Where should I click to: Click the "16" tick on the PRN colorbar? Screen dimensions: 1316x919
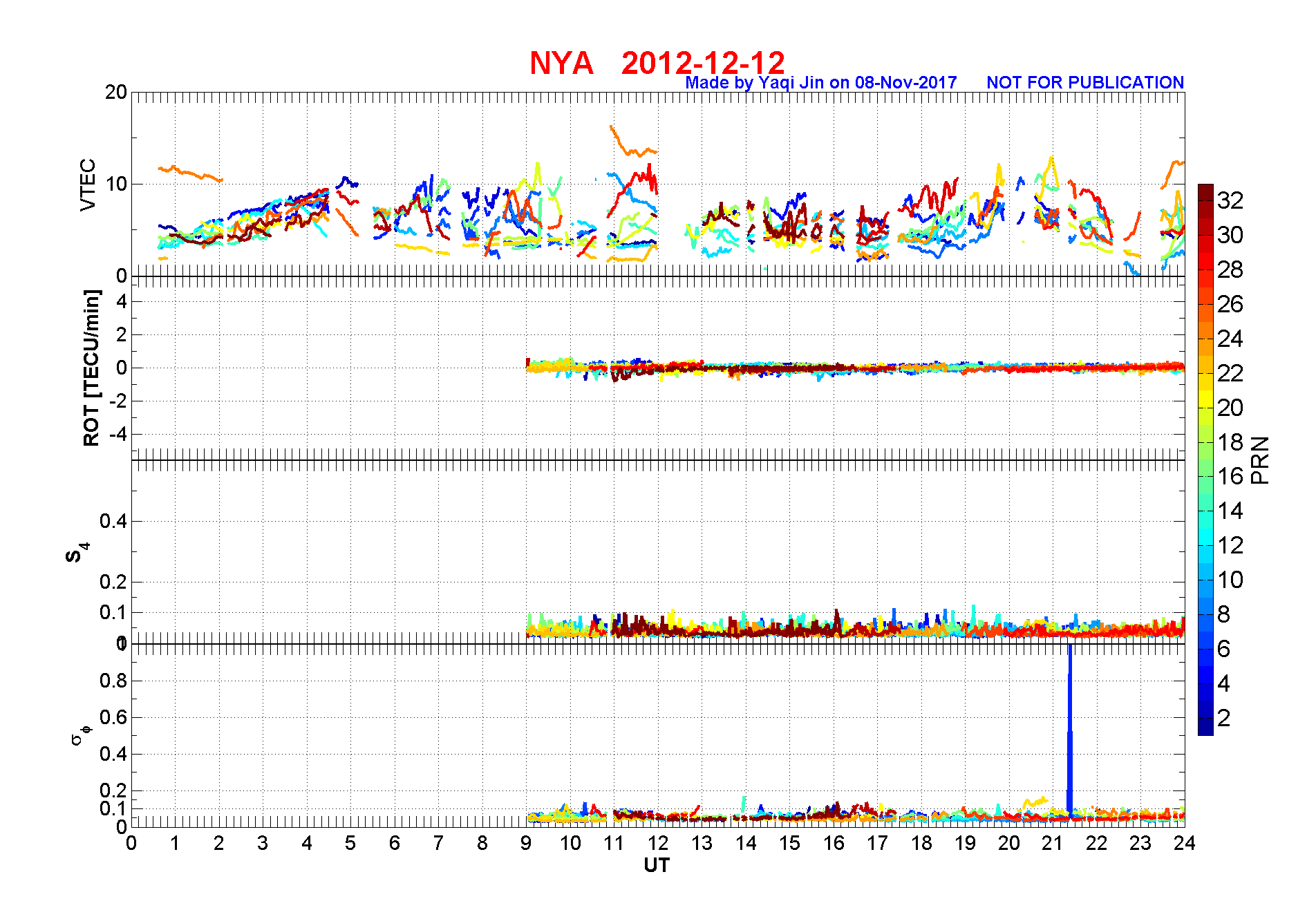coord(1230,476)
